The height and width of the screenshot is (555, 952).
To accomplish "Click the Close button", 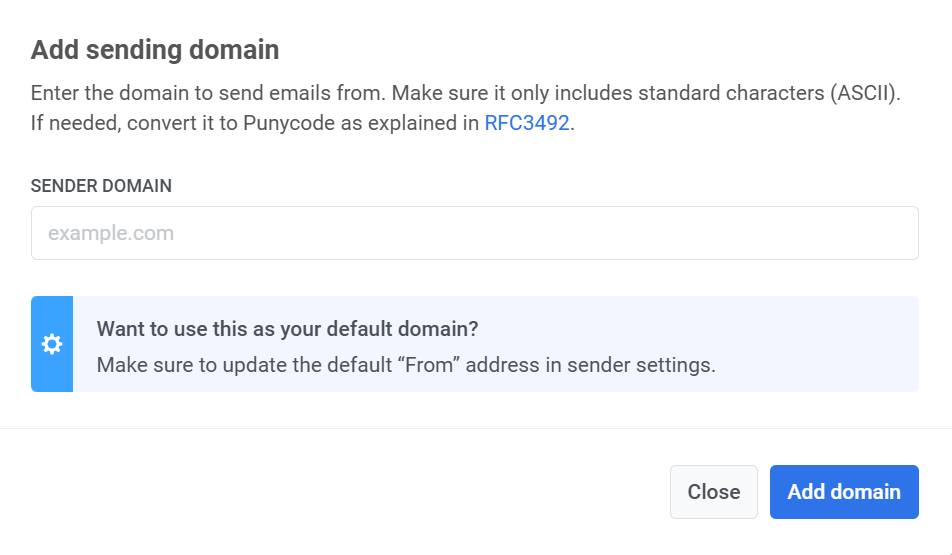I will 713,492.
